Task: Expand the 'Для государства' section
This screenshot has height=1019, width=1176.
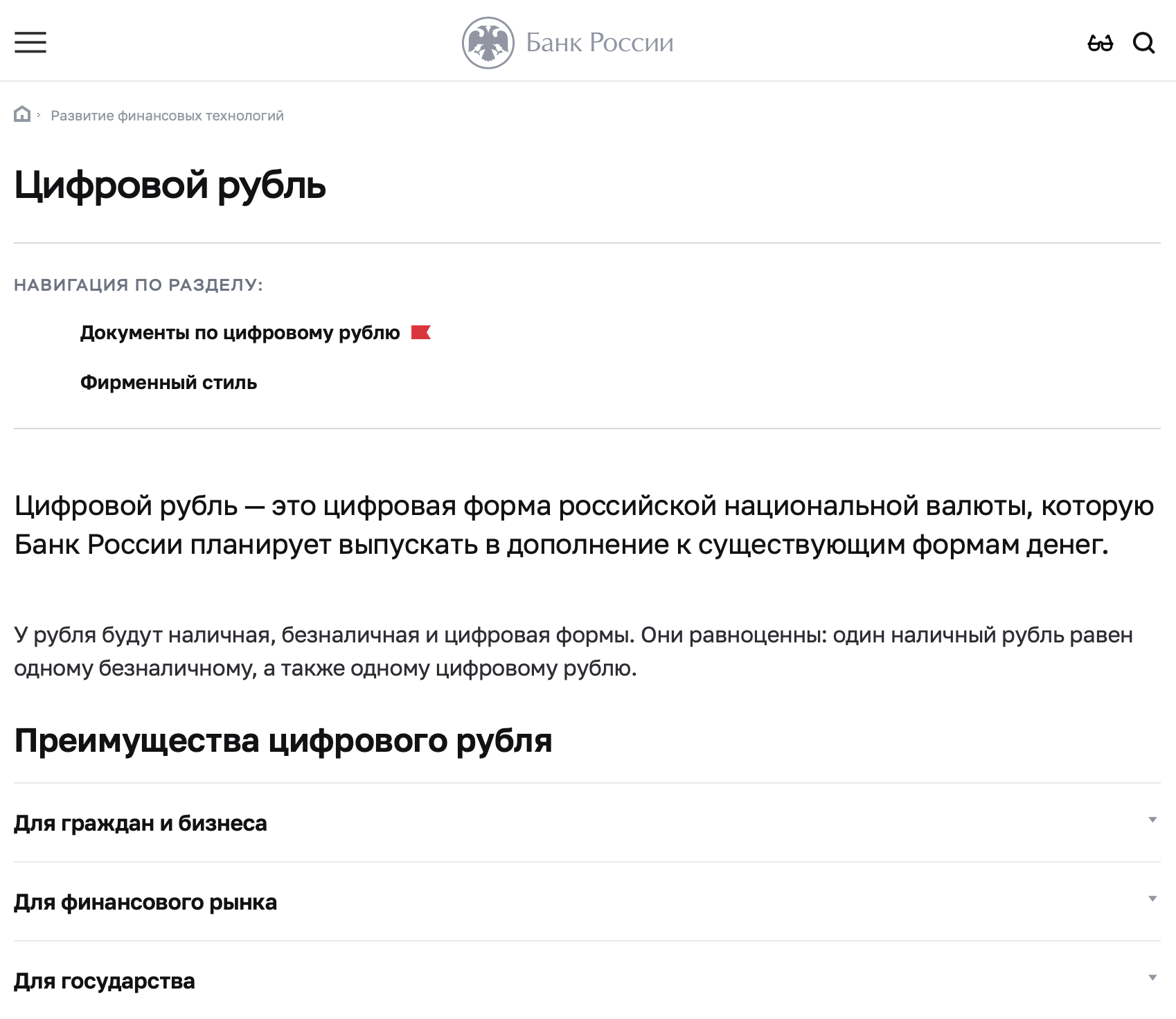Action: [105, 981]
